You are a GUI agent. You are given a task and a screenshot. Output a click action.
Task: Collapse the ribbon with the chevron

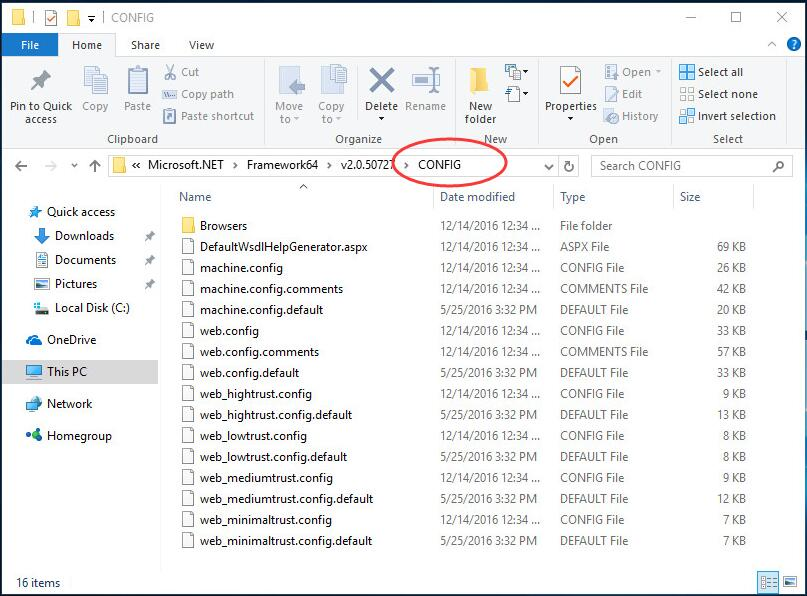point(770,44)
